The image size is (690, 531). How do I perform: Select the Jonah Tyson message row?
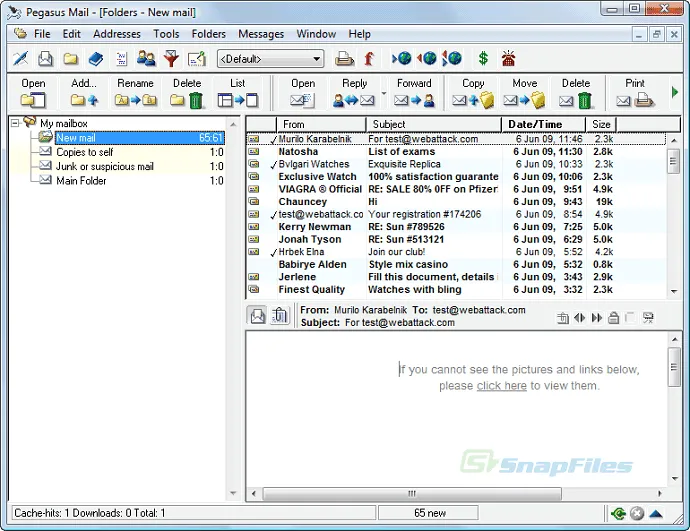point(456,239)
